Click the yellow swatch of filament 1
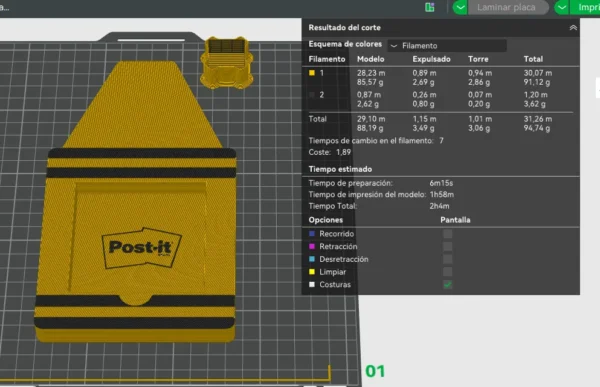600x387 pixels. coord(312,73)
